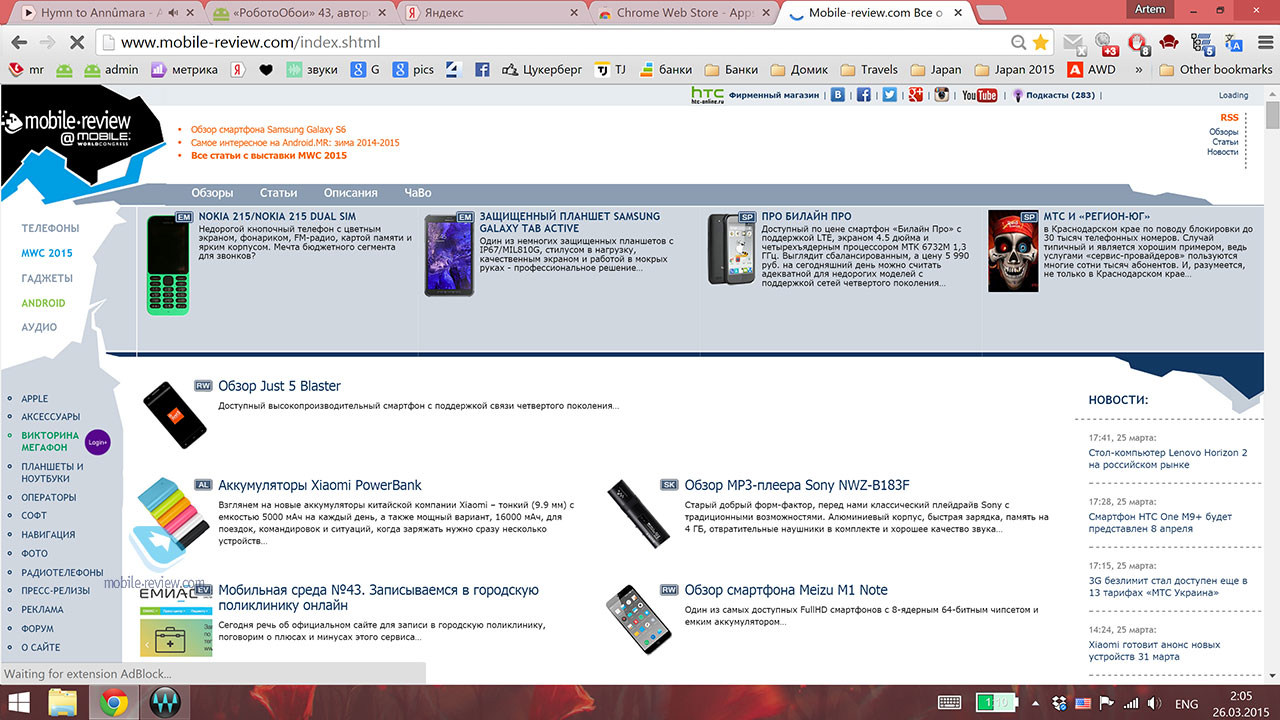The height and width of the screenshot is (720, 1280).
Task: Open the метрика bookmark
Action: 184,70
